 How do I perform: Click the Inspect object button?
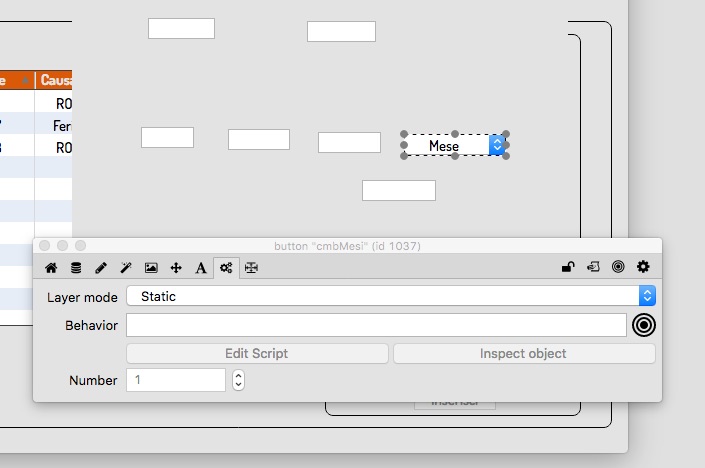pyautogui.click(x=524, y=354)
